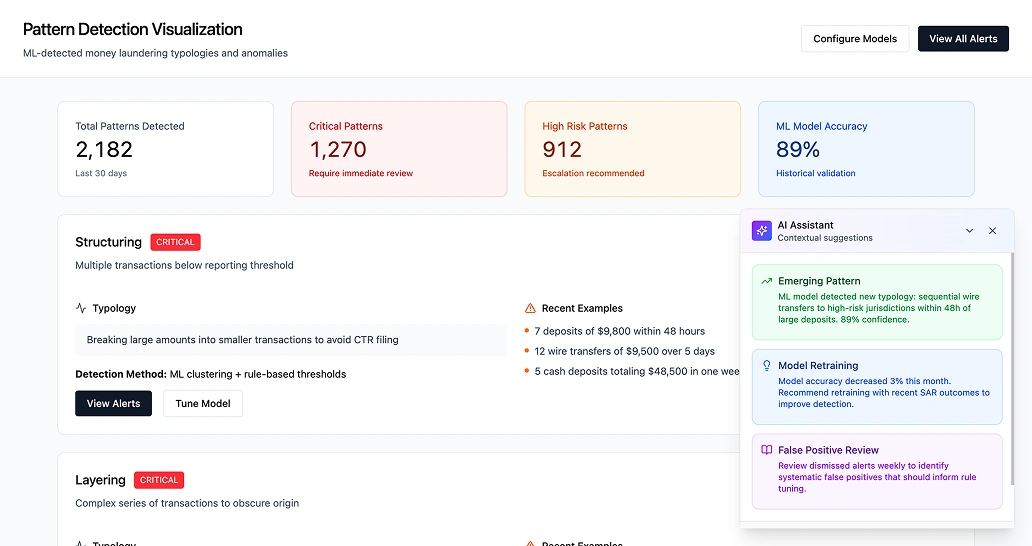Click the Tune Model button
1032x546 pixels.
[x=203, y=403]
